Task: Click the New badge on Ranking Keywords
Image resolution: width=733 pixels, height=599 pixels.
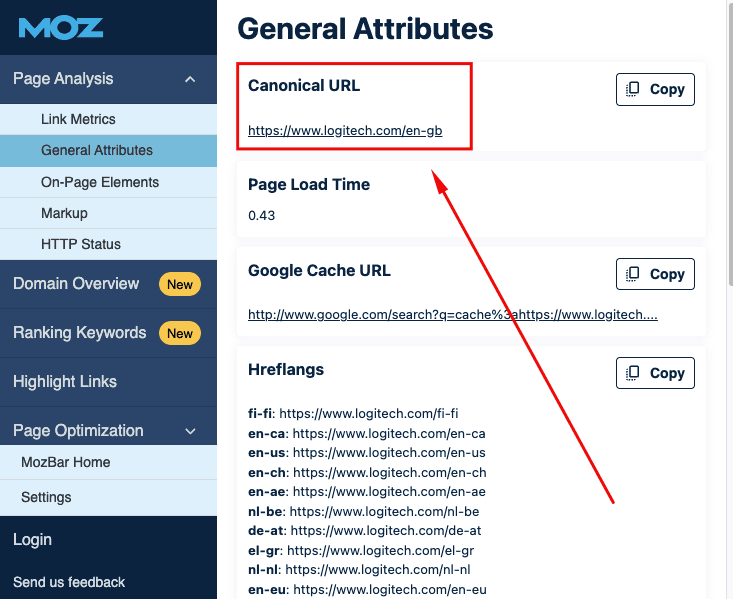Action: (x=180, y=333)
